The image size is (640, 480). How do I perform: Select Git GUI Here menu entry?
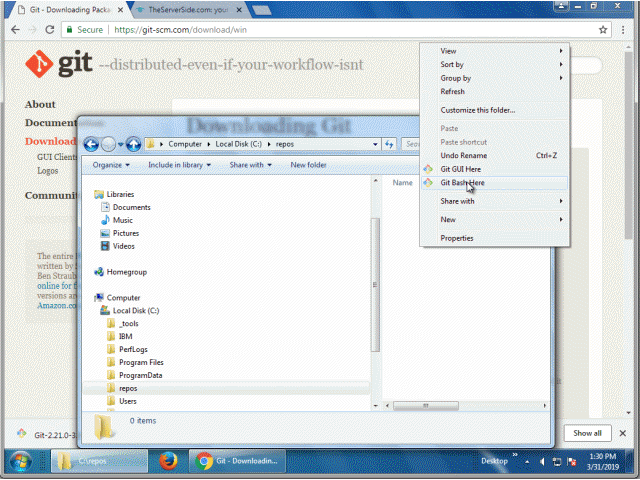tap(460, 169)
